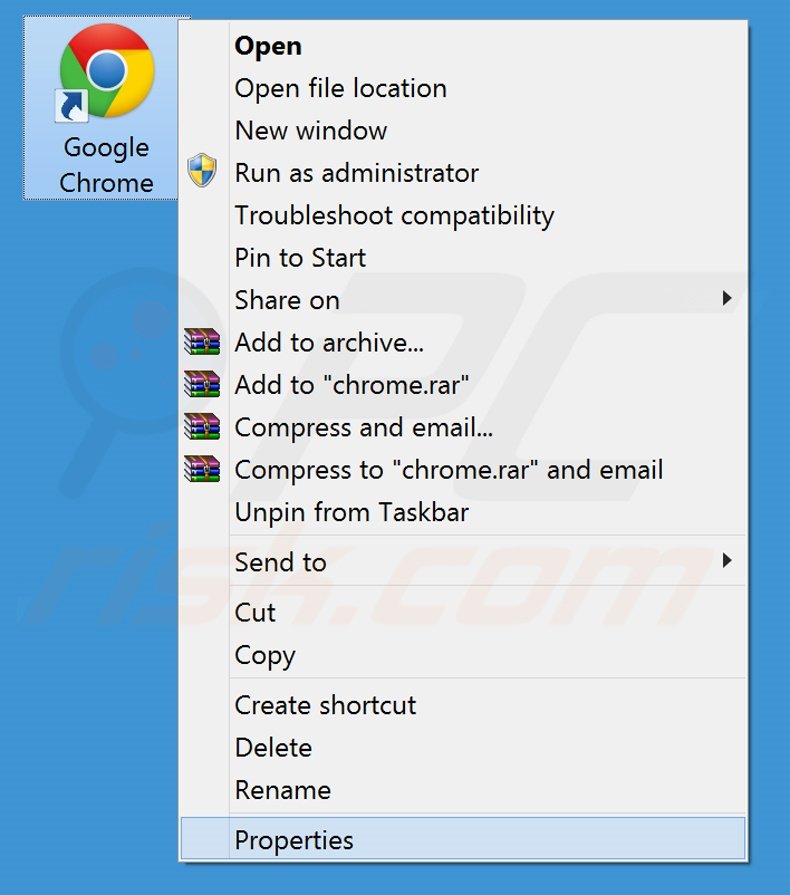Screen dimensions: 790x895
Task: Click WinRAR icon beside Add to archive
Action: [x=202, y=341]
